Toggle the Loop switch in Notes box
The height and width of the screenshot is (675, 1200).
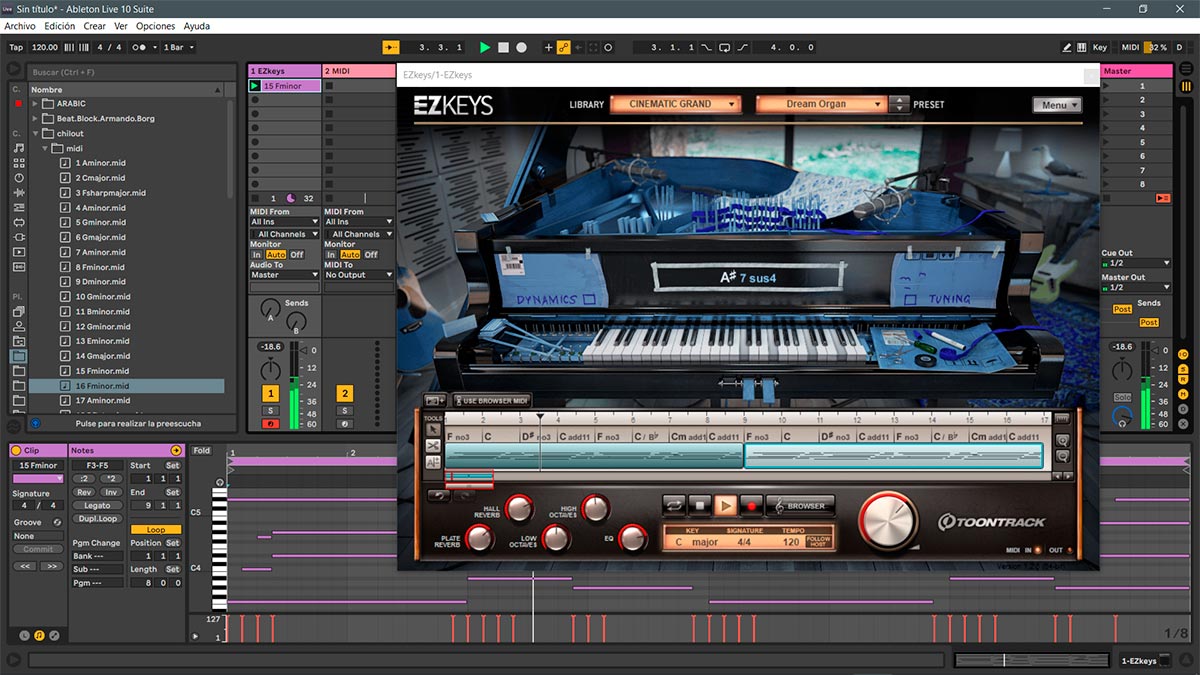[156, 529]
